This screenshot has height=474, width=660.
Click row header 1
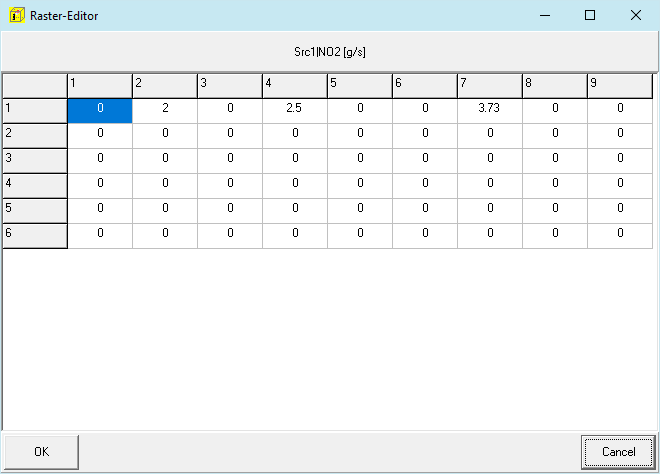[x=35, y=111]
